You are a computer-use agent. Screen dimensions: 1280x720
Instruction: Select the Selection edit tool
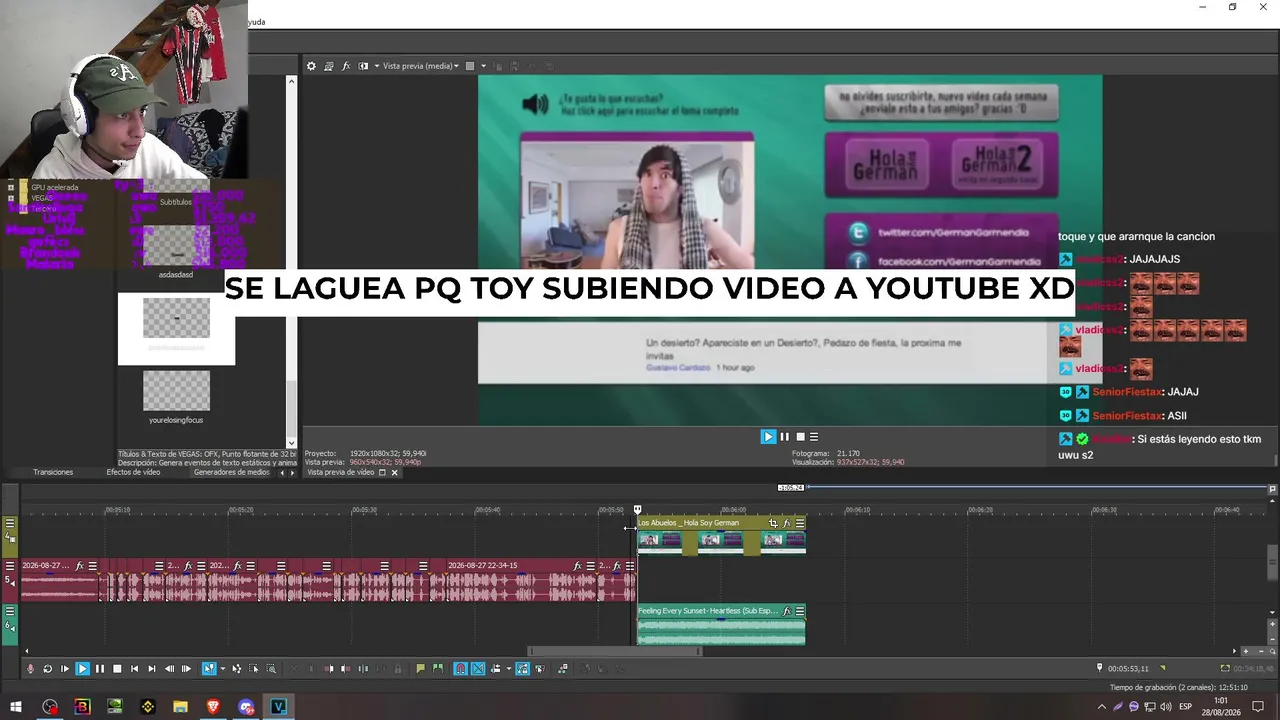(x=254, y=669)
